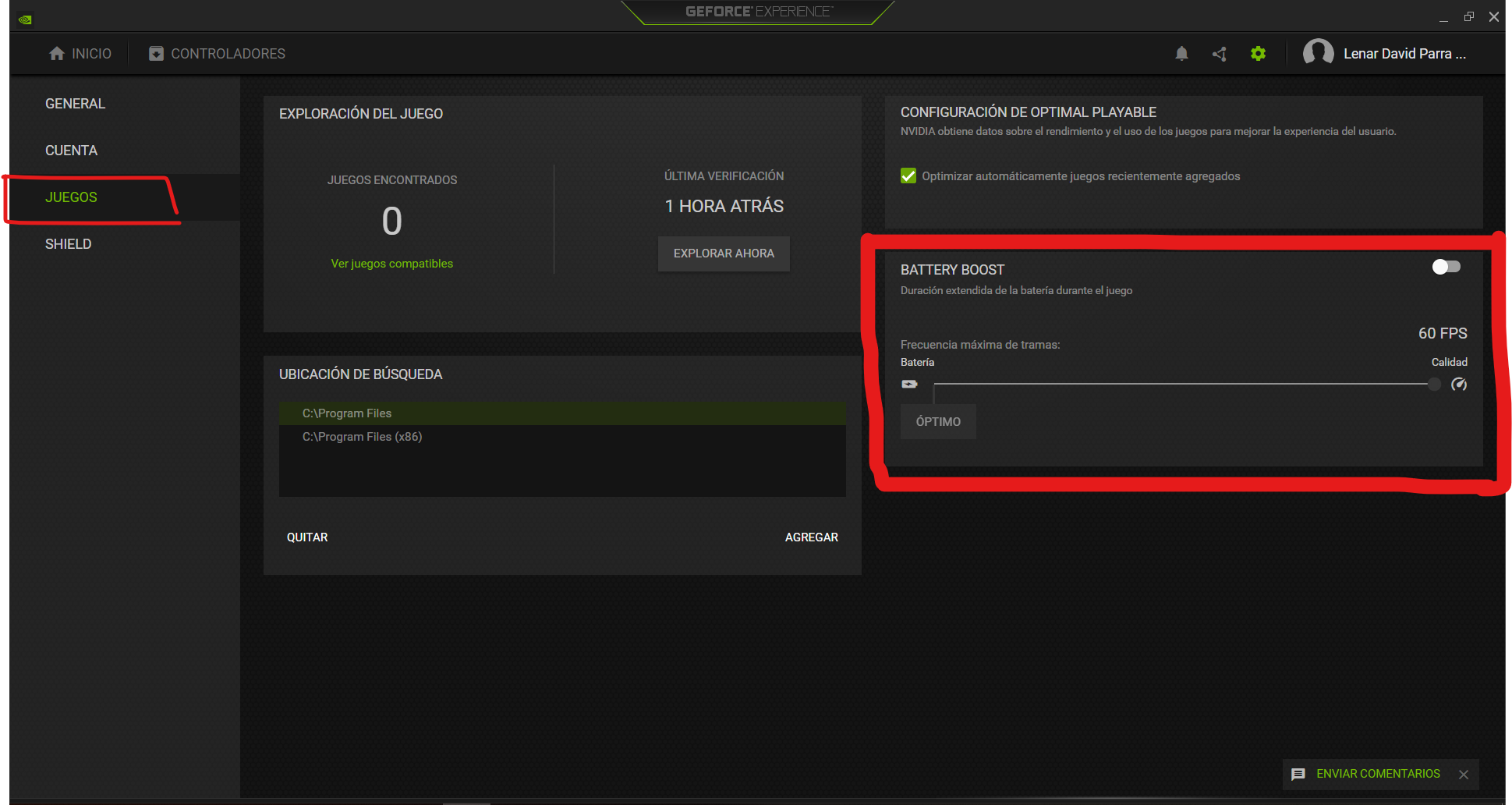Screen dimensions: 1512x805
Task: Open settings via the green gear icon
Action: tap(1258, 54)
